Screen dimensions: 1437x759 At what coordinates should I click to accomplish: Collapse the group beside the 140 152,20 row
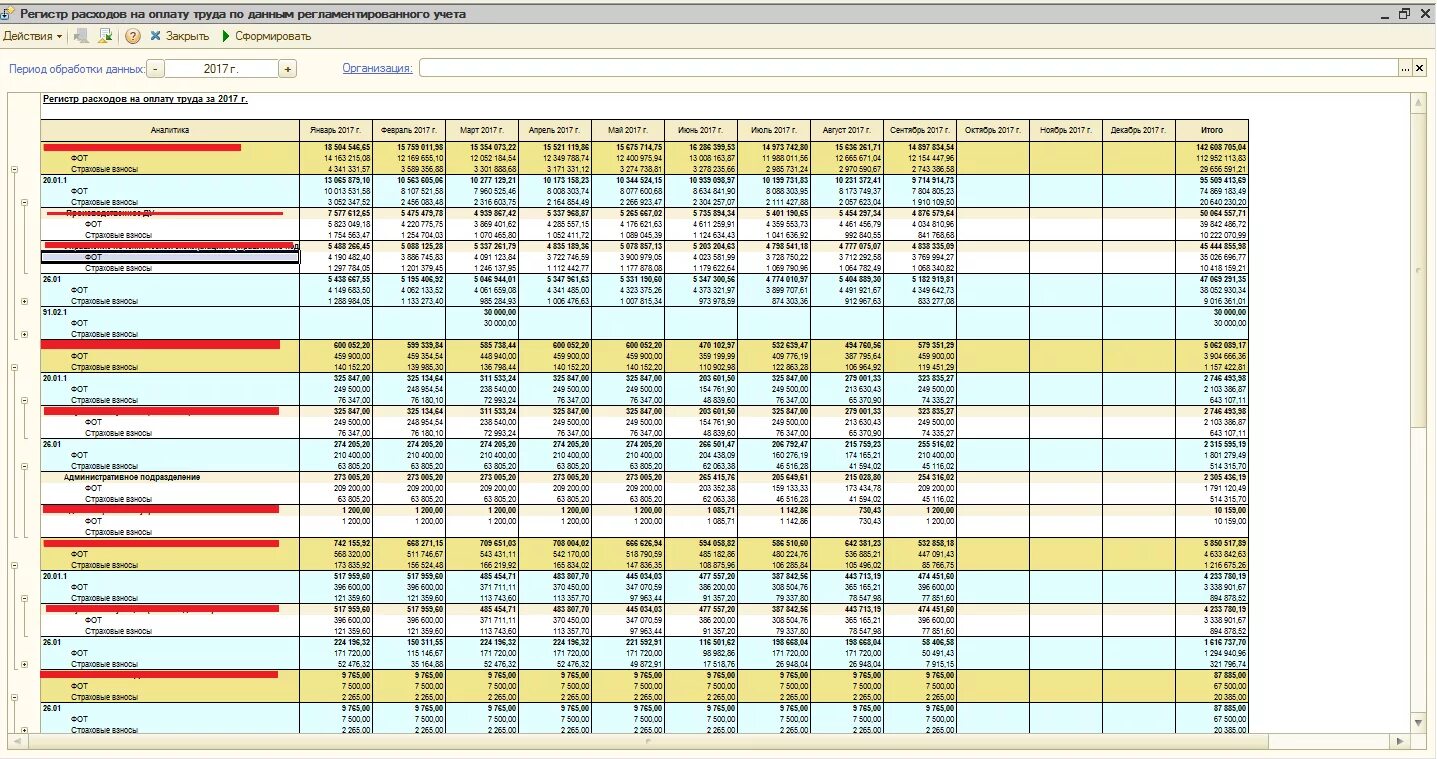(14, 367)
